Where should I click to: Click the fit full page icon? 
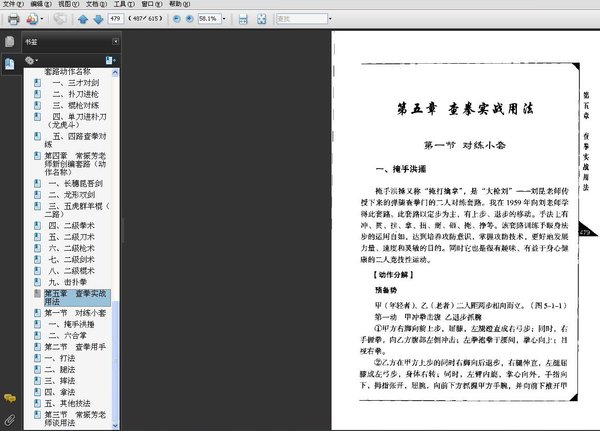coord(261,19)
